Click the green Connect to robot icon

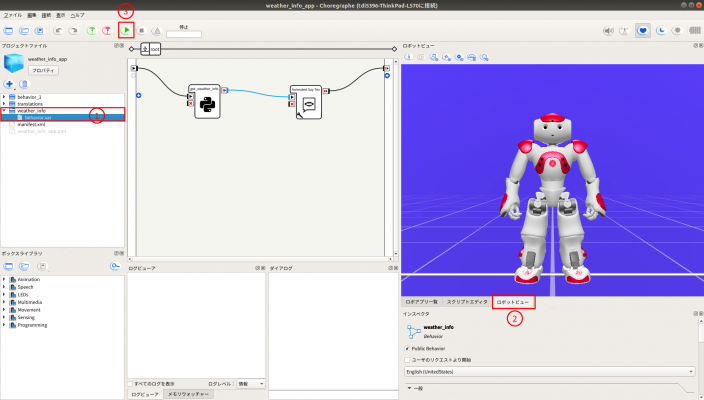click(x=92, y=31)
